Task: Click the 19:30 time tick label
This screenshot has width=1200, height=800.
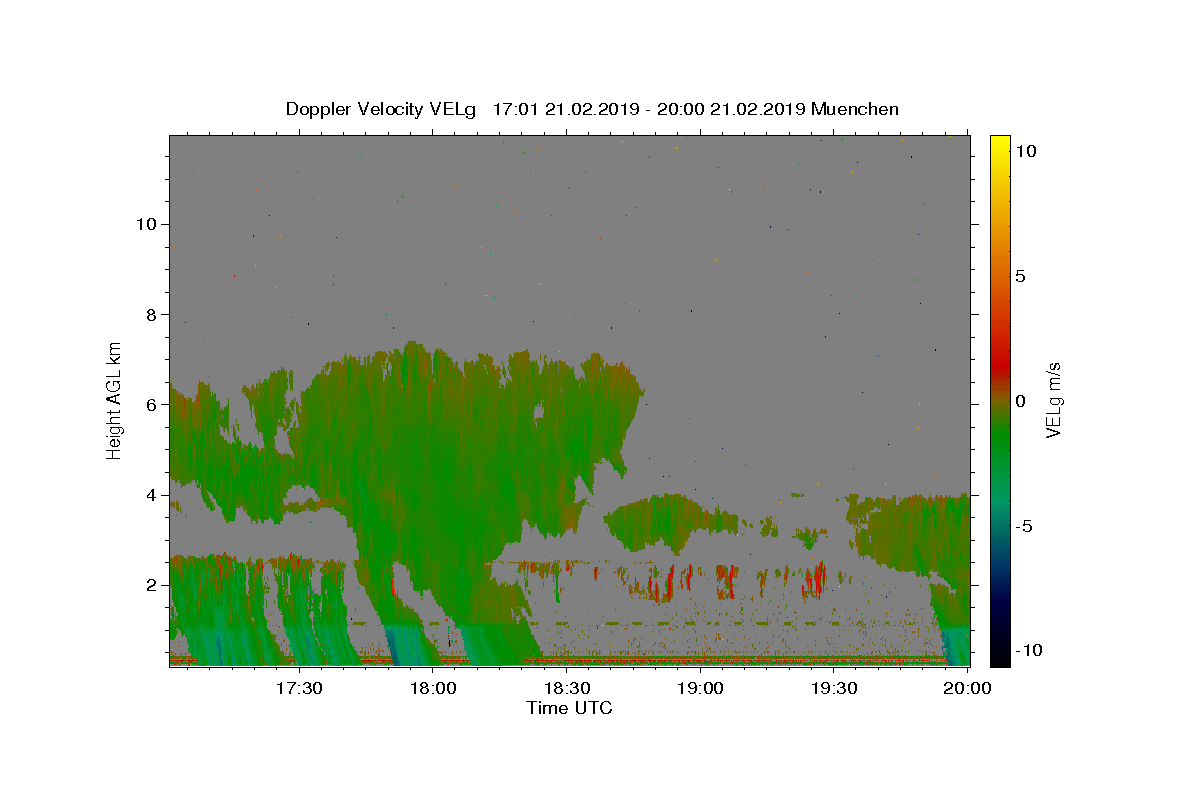Action: coord(834,689)
